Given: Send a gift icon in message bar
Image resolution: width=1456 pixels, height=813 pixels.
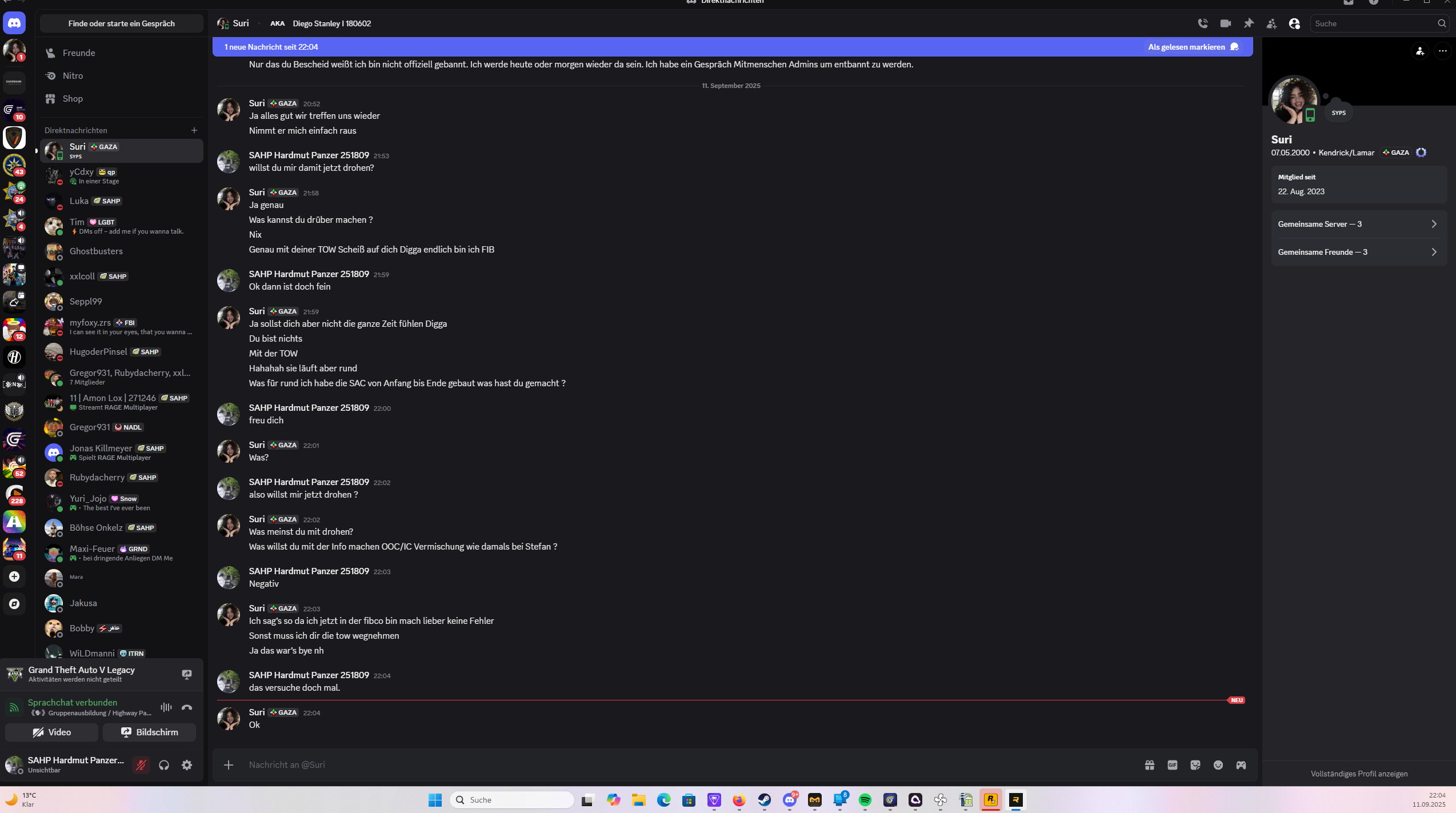Looking at the screenshot, I should pyautogui.click(x=1150, y=765).
